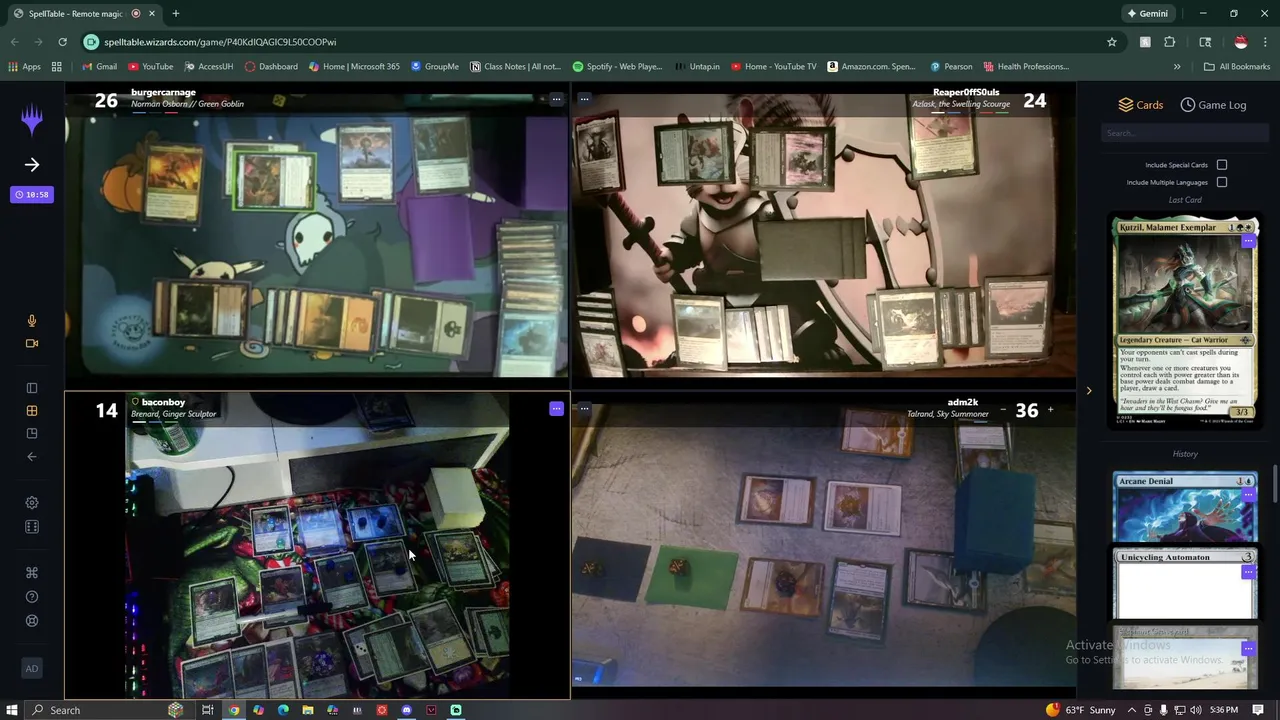Click burgercarnage's commander name Norman Osborn

(x=187, y=104)
